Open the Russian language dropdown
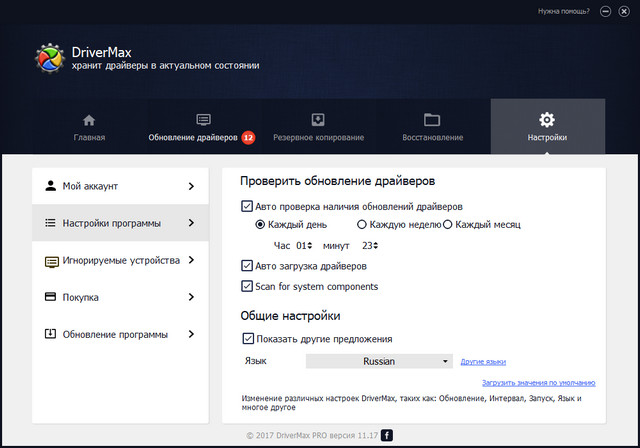640x448 pixels. (379, 361)
